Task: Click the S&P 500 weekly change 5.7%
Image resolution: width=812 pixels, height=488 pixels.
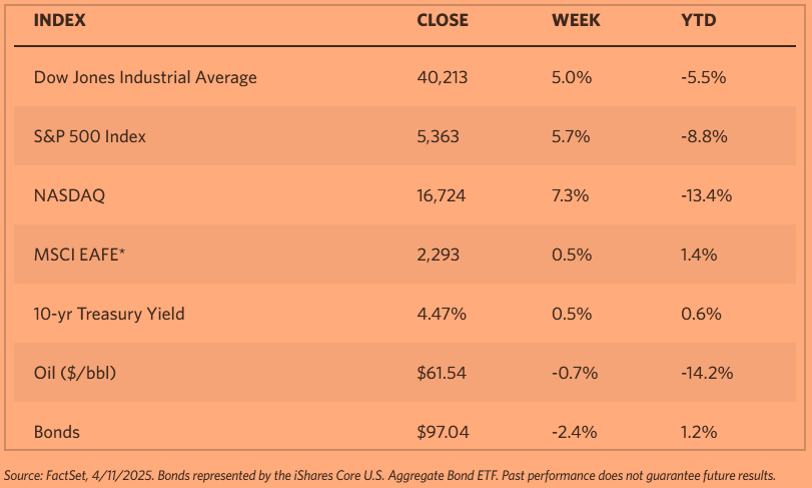Action: point(569,136)
